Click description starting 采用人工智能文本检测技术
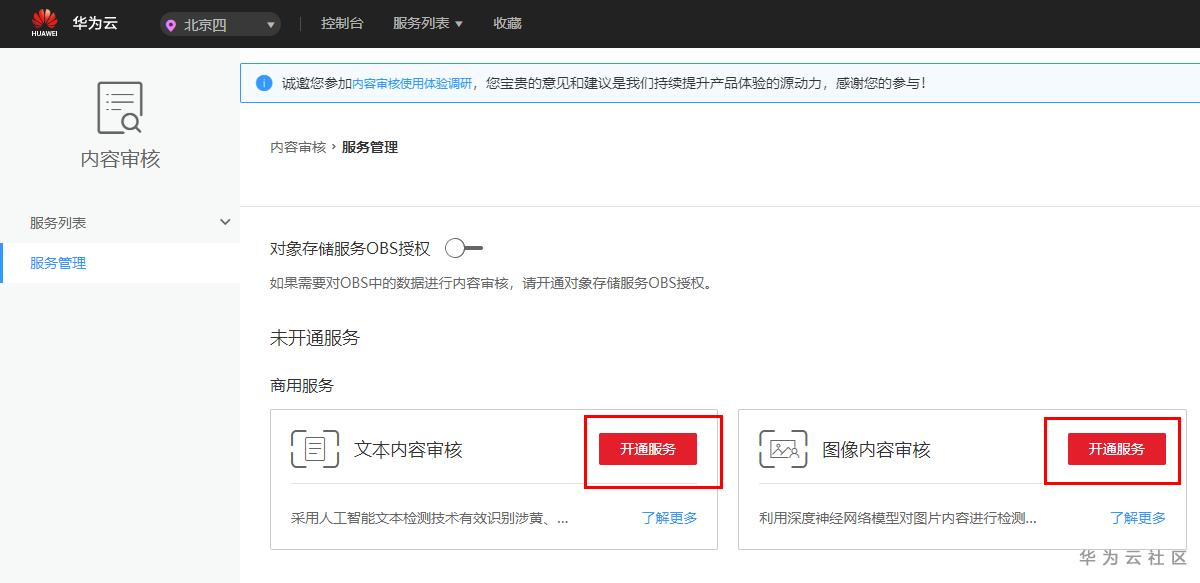Viewport: 1200px width, 583px height. 430,519
